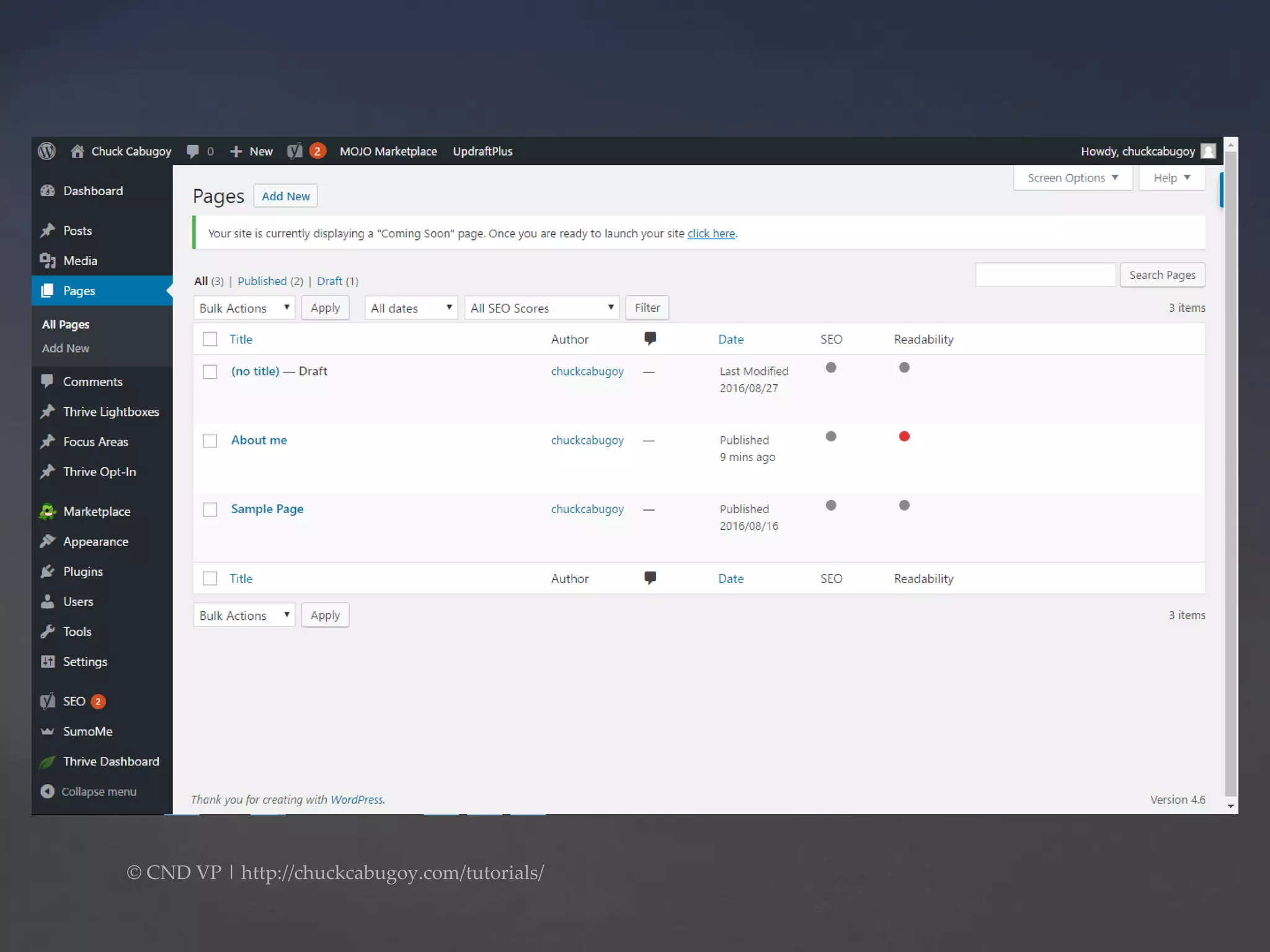The height and width of the screenshot is (952, 1270).
Task: Check the select-all box in table header
Action: click(210, 339)
